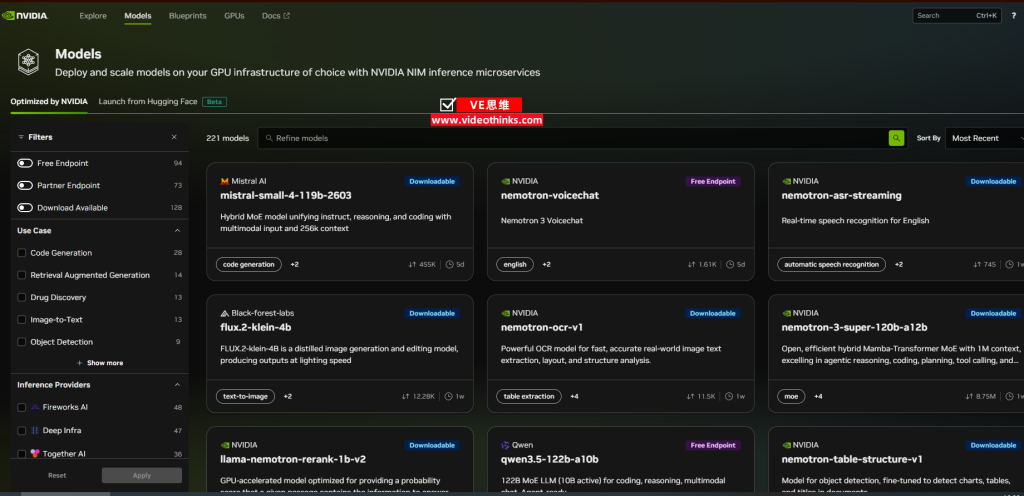Check the Code Generation checkbox
1024x496 pixels.
(x=22, y=253)
